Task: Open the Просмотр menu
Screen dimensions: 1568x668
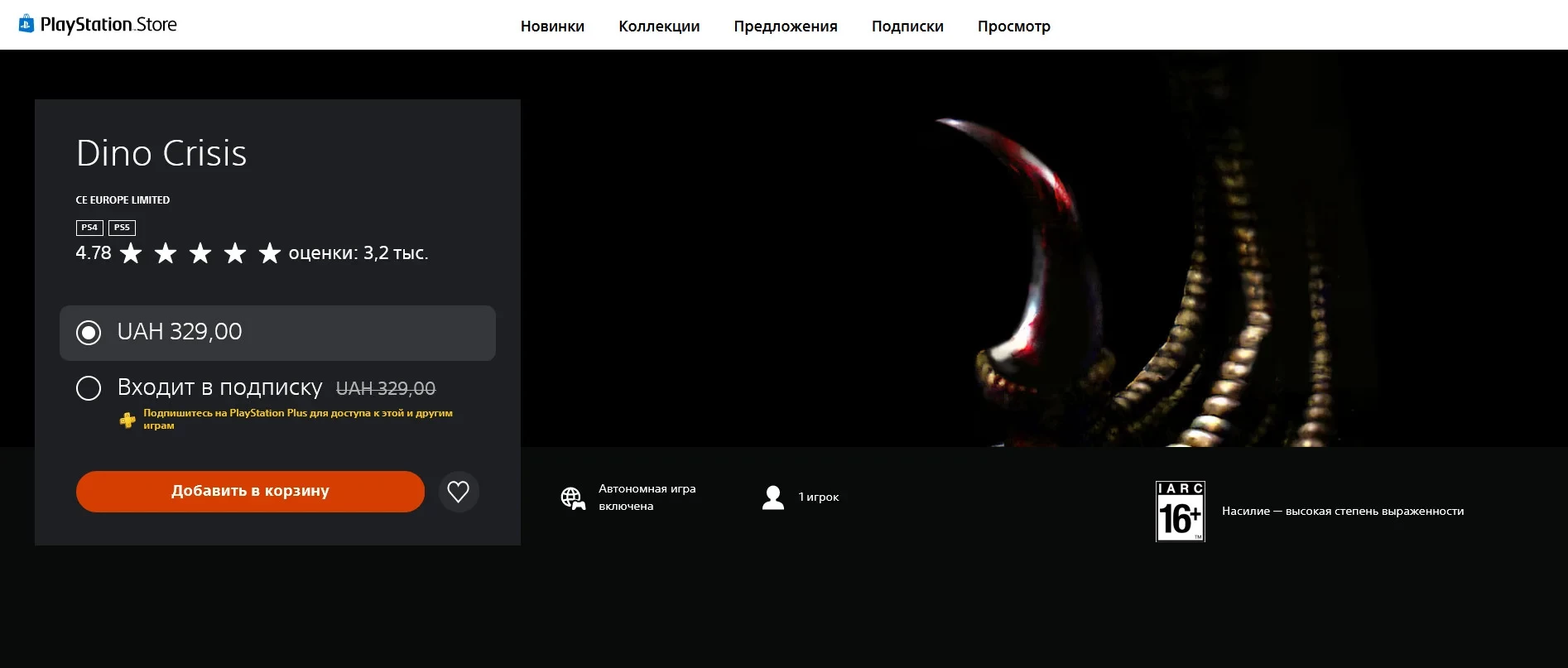Action: click(x=1013, y=26)
